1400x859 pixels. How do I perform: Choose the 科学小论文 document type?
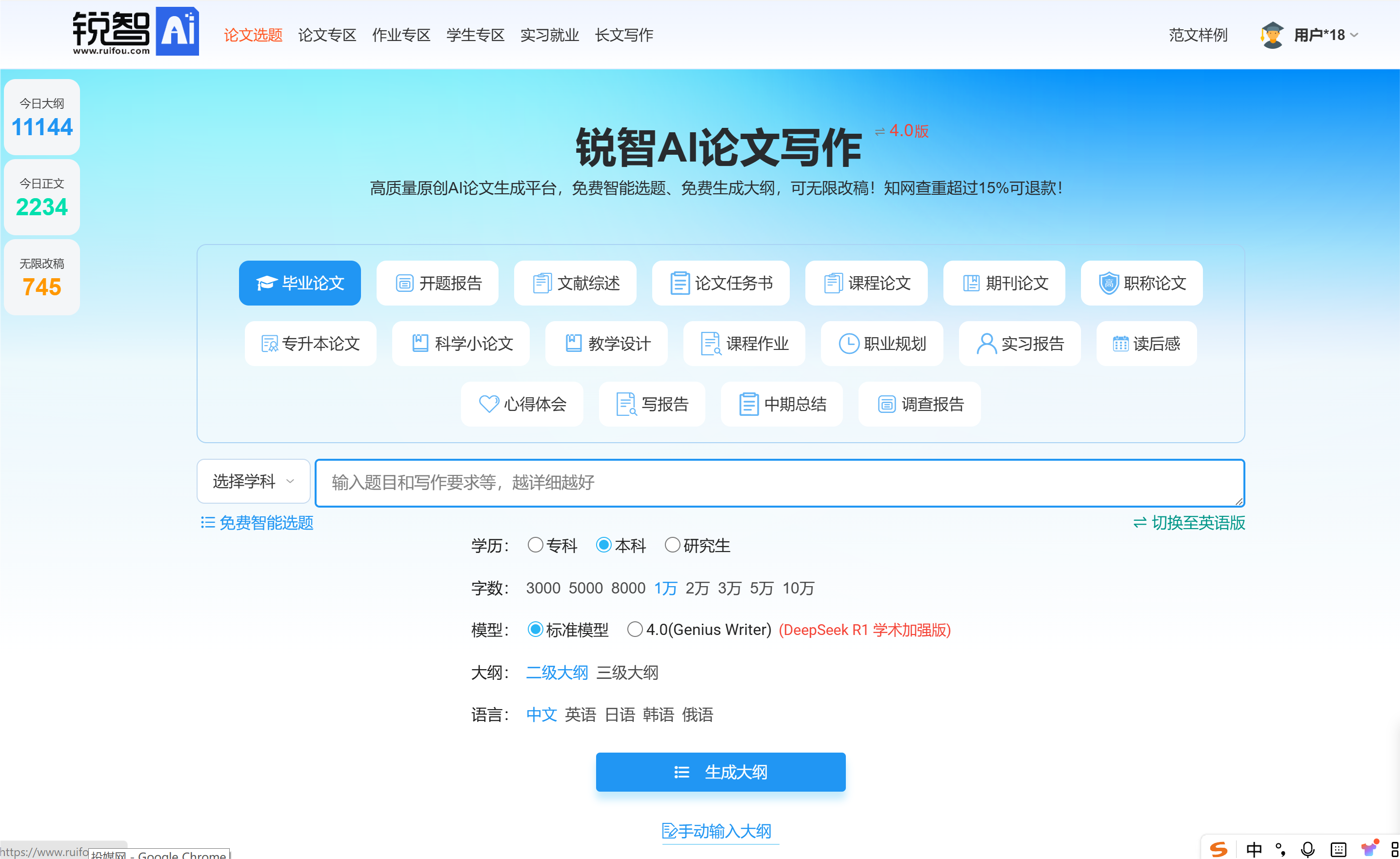point(461,344)
